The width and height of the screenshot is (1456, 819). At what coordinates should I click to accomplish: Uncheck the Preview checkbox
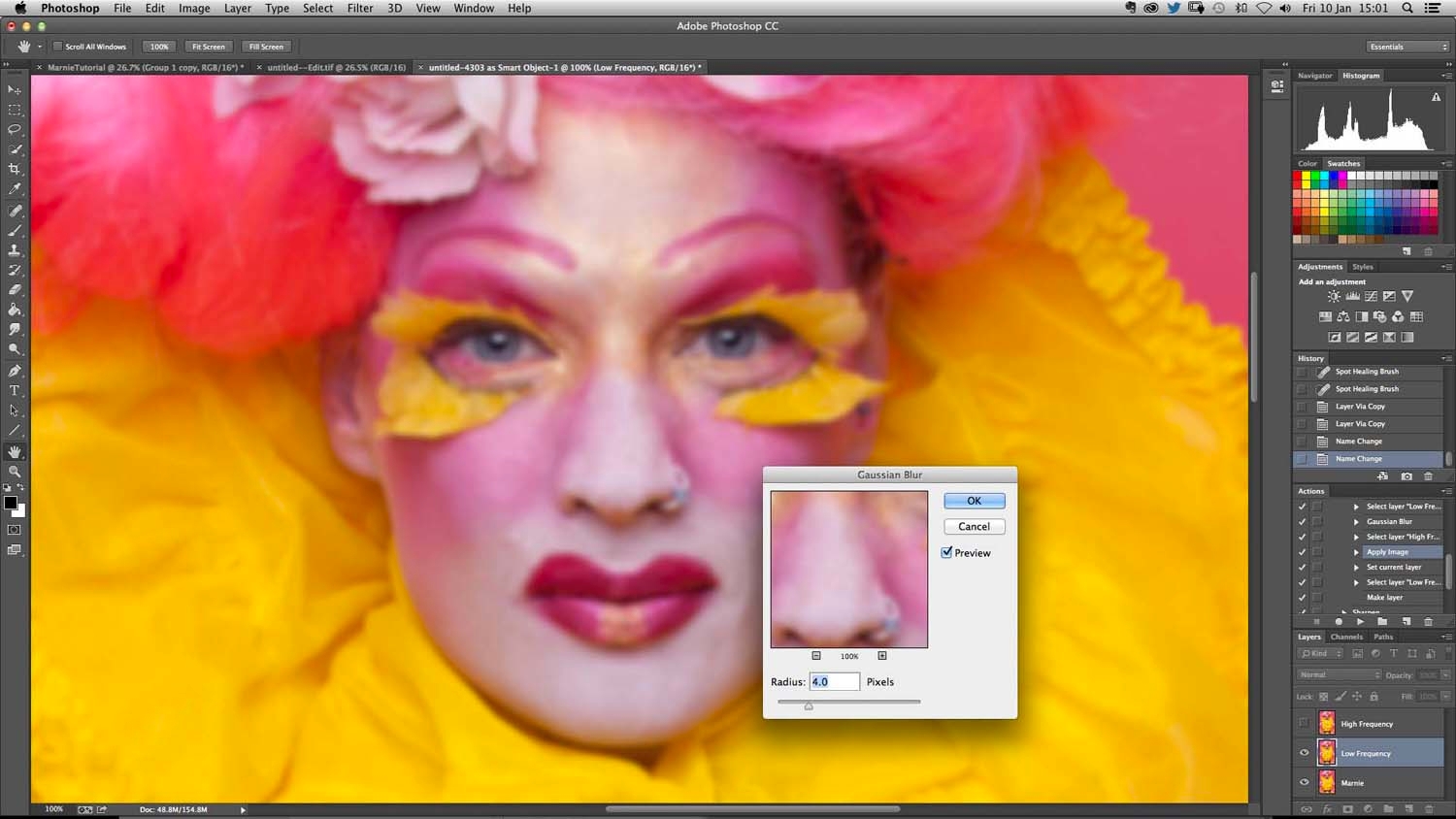click(946, 552)
